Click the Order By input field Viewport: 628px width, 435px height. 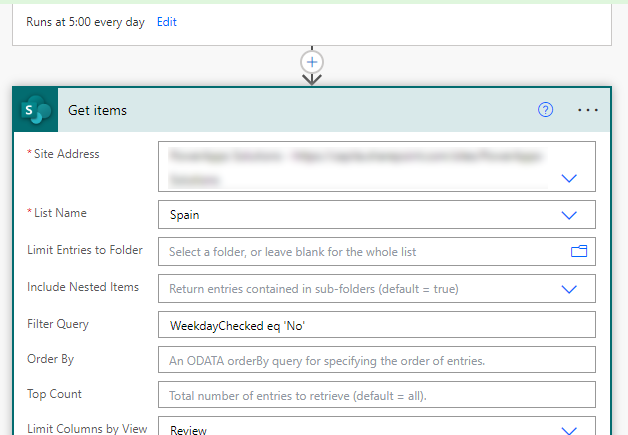pyautogui.click(x=376, y=360)
